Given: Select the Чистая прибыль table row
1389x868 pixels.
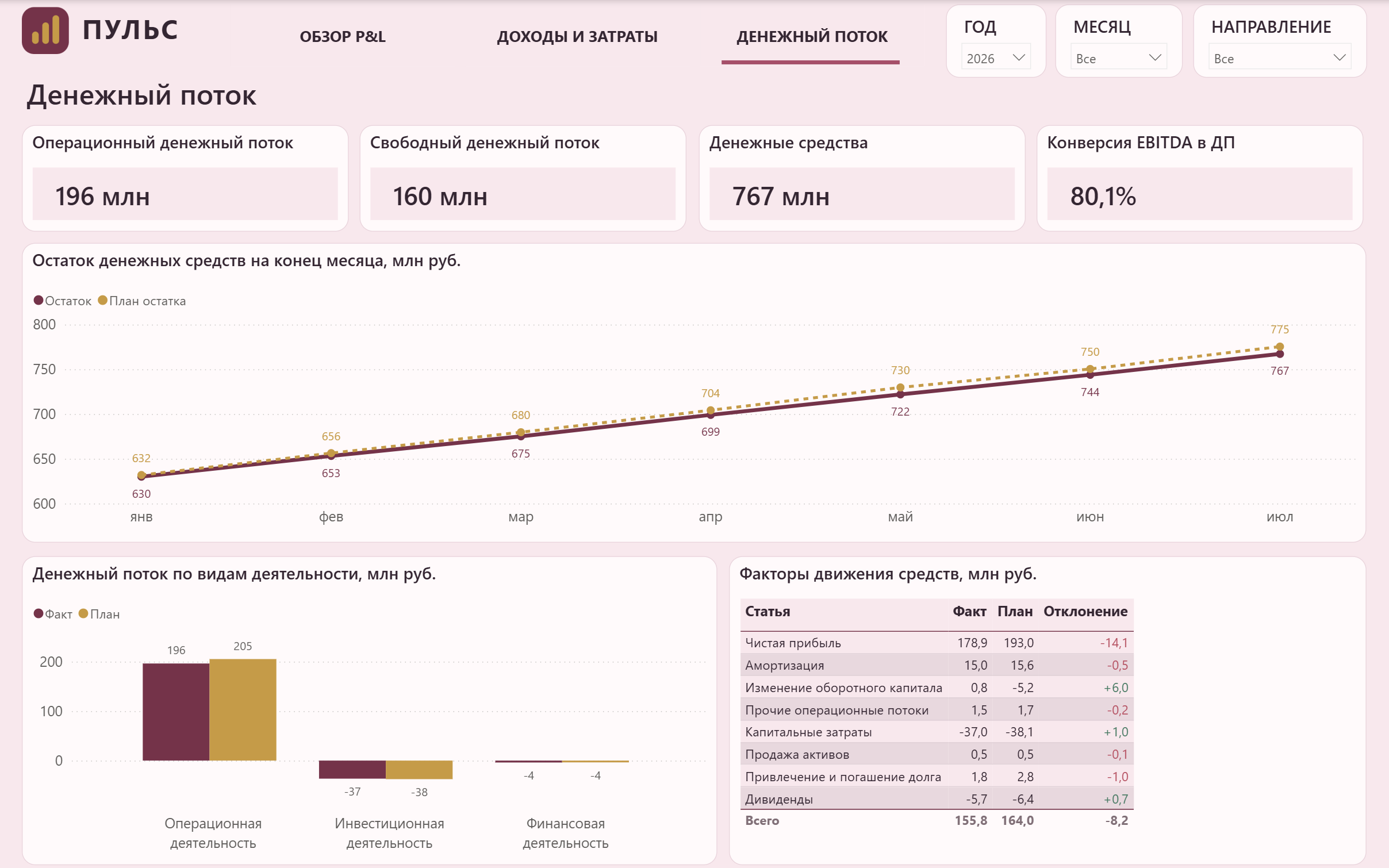Looking at the screenshot, I should (x=937, y=643).
